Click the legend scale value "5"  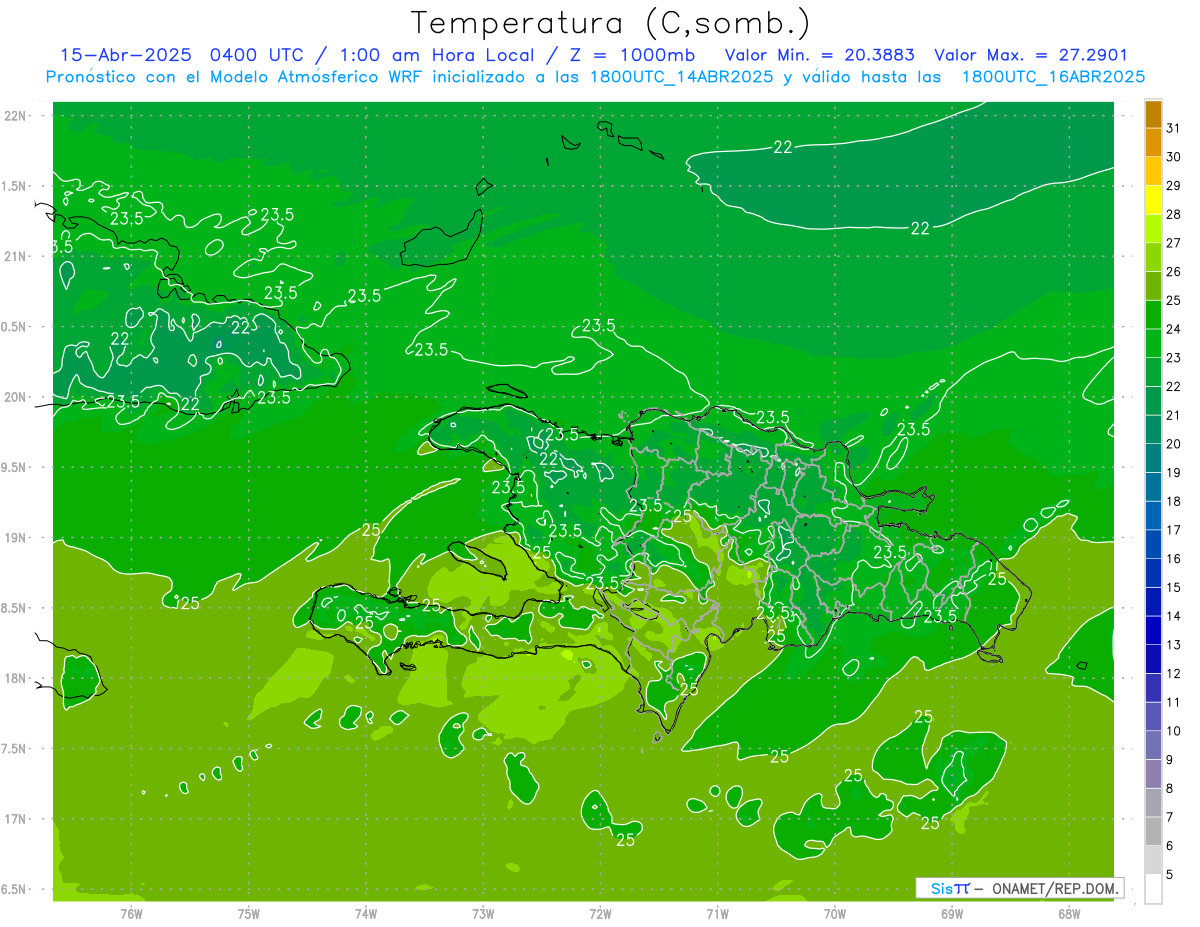click(x=1170, y=874)
